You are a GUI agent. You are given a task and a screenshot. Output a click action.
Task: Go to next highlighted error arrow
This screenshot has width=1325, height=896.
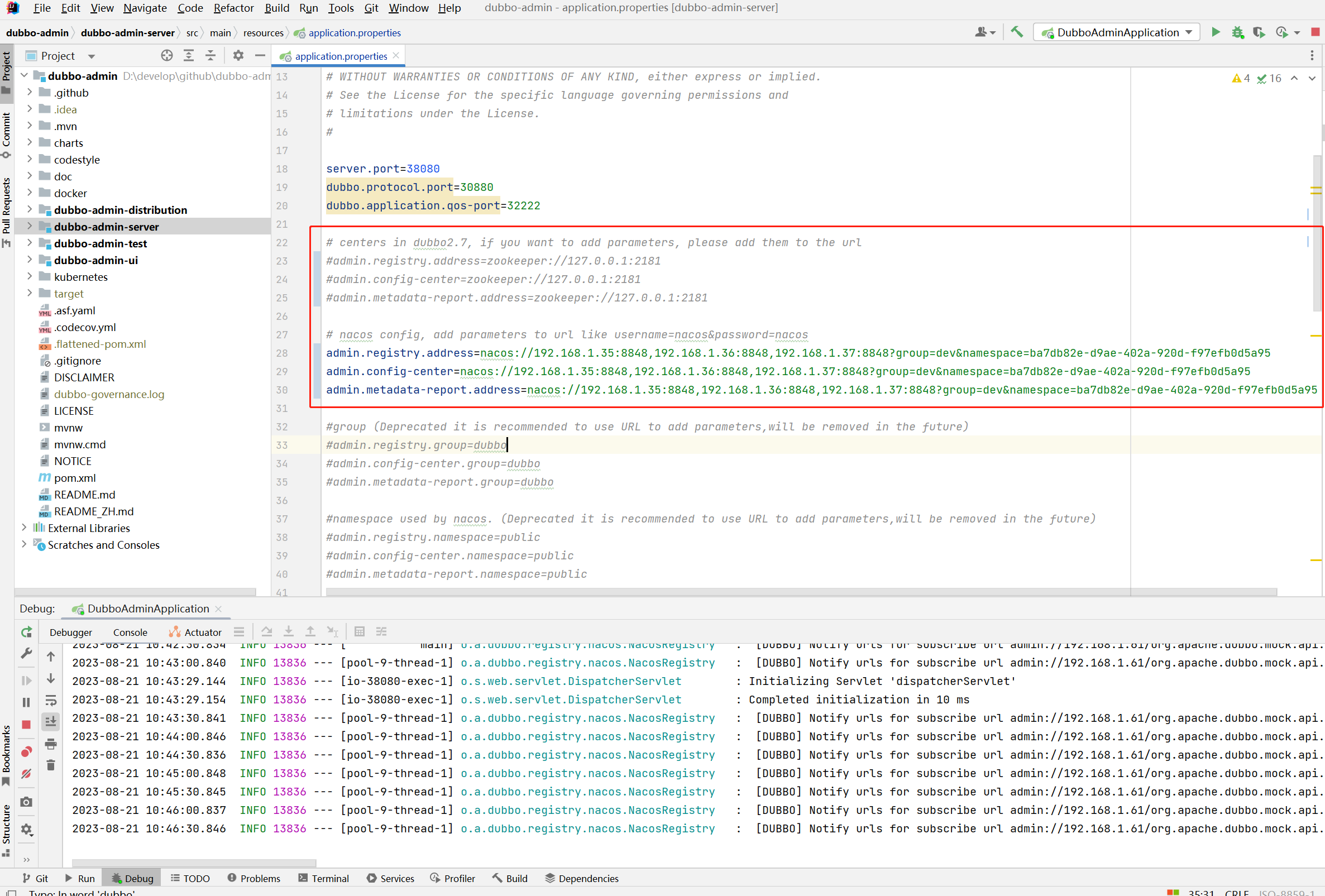[x=1312, y=79]
